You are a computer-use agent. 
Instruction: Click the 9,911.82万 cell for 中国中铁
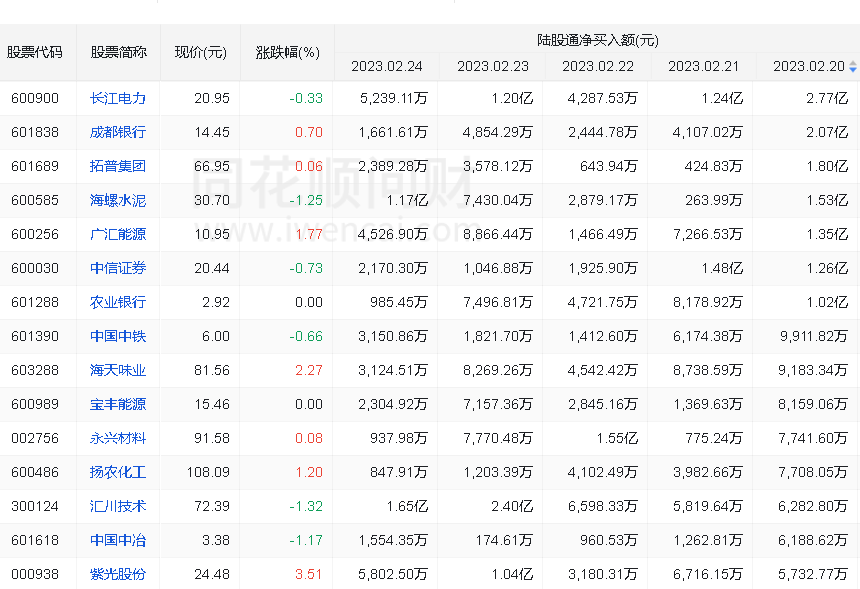click(814, 336)
